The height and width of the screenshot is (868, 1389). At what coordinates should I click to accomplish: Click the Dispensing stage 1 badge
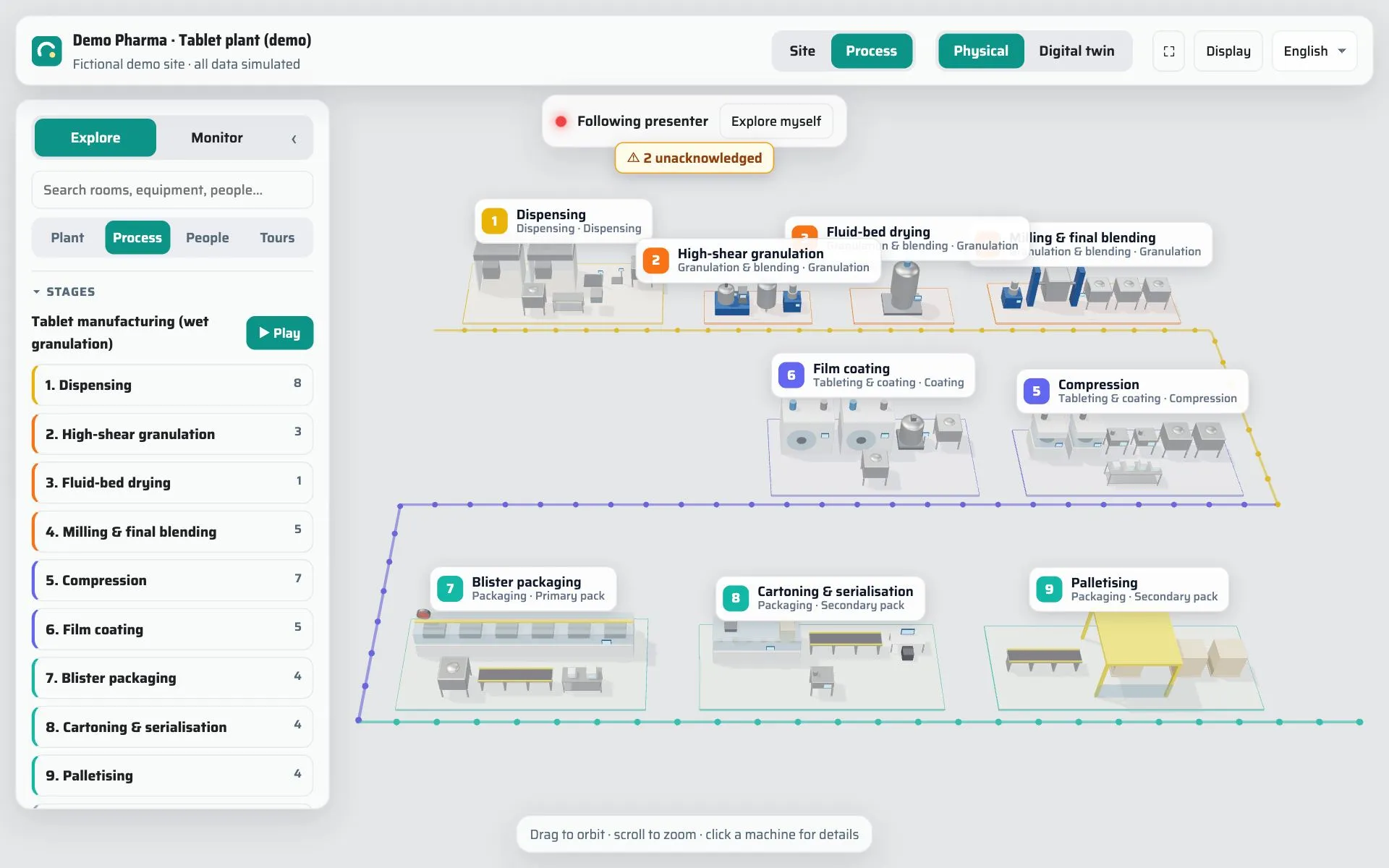(495, 221)
